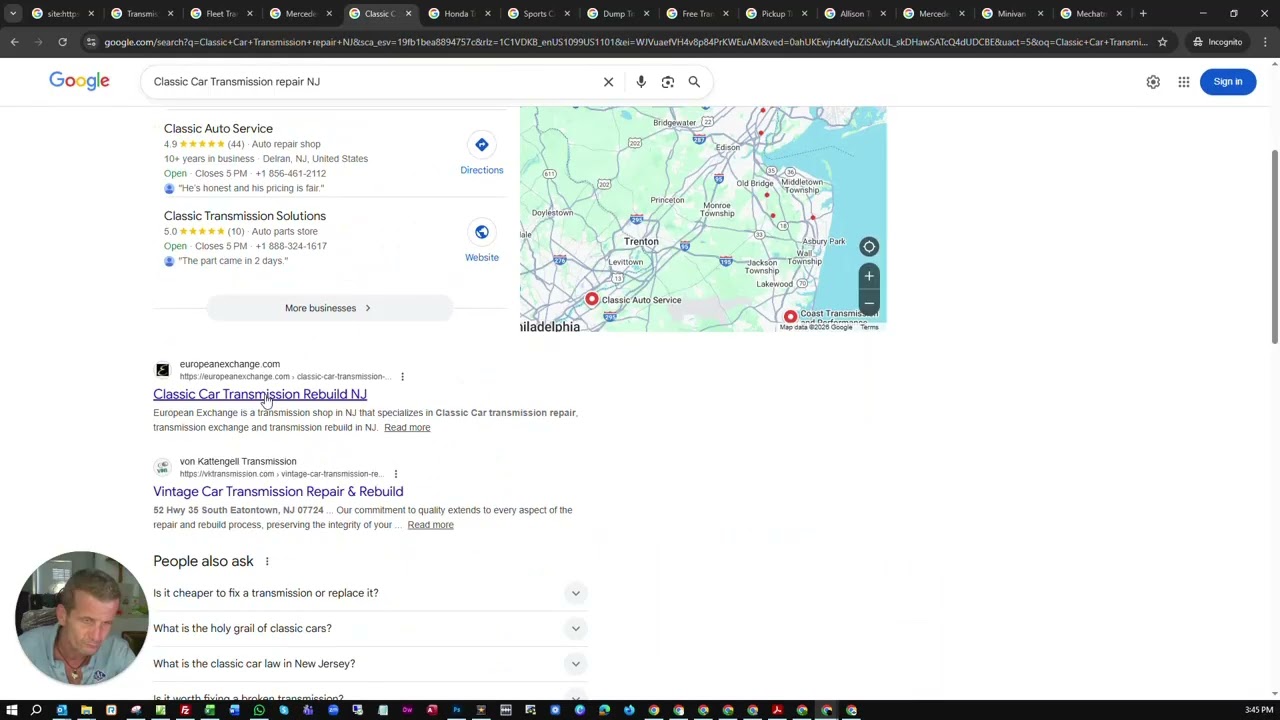1280x720 pixels.
Task: Start voice search with microphone icon
Action: tap(641, 82)
